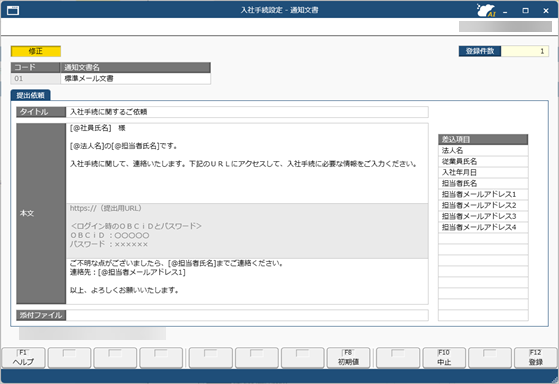559x384 pixels.
Task: Close the 入社手続設定 window
Action: pos(546,11)
